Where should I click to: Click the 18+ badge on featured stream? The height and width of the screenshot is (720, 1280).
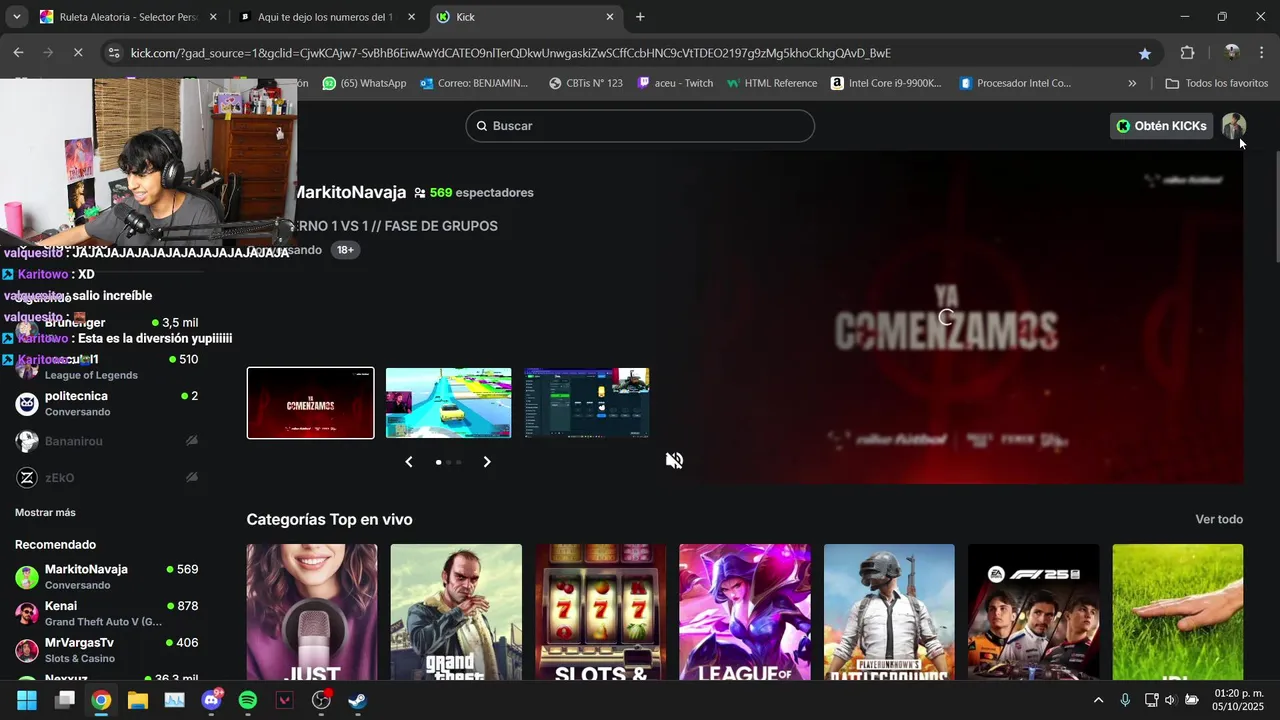[x=345, y=250]
